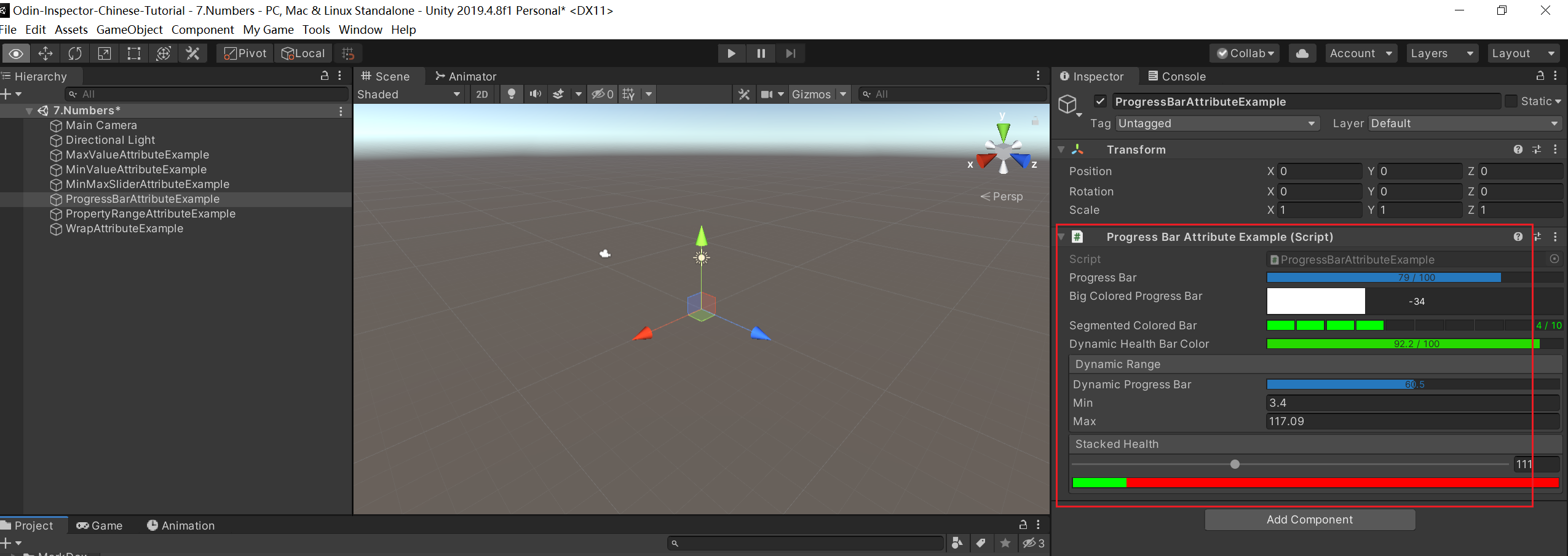Image resolution: width=1568 pixels, height=556 pixels.
Task: Toggle scene audio speaker icon
Action: (536, 94)
